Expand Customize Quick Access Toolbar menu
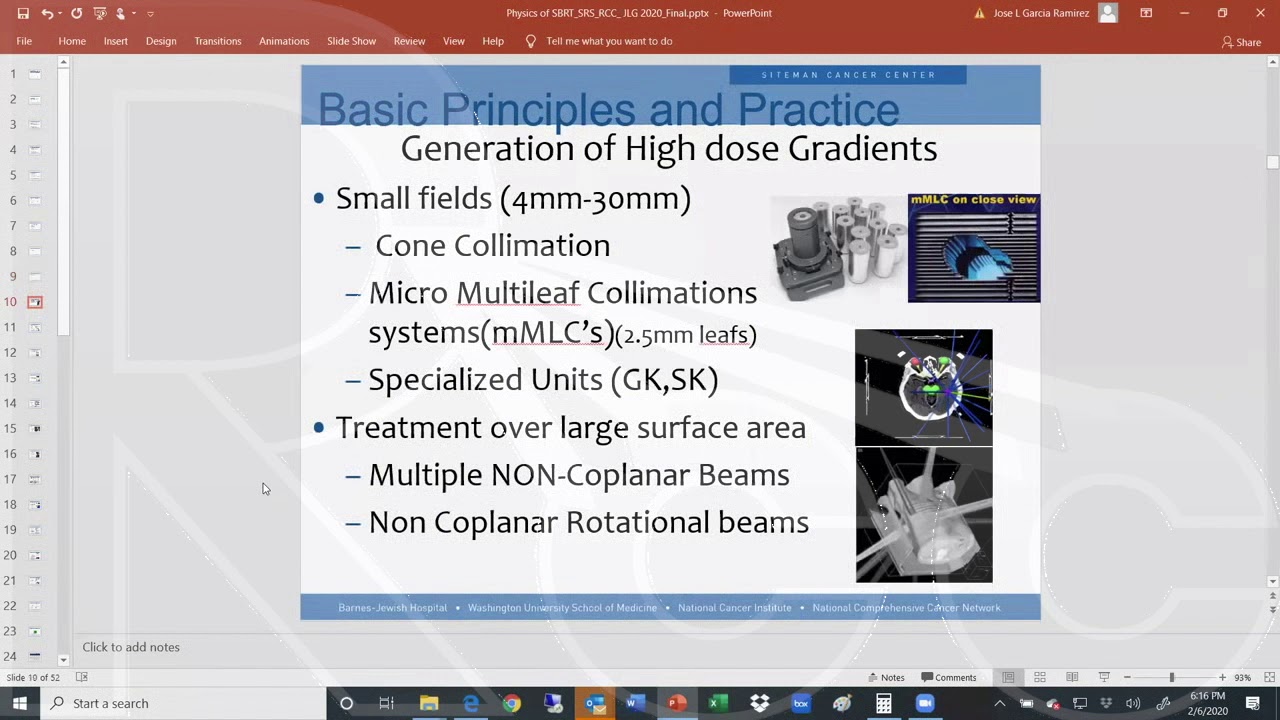Screen dimensions: 1280x720 (x=150, y=13)
